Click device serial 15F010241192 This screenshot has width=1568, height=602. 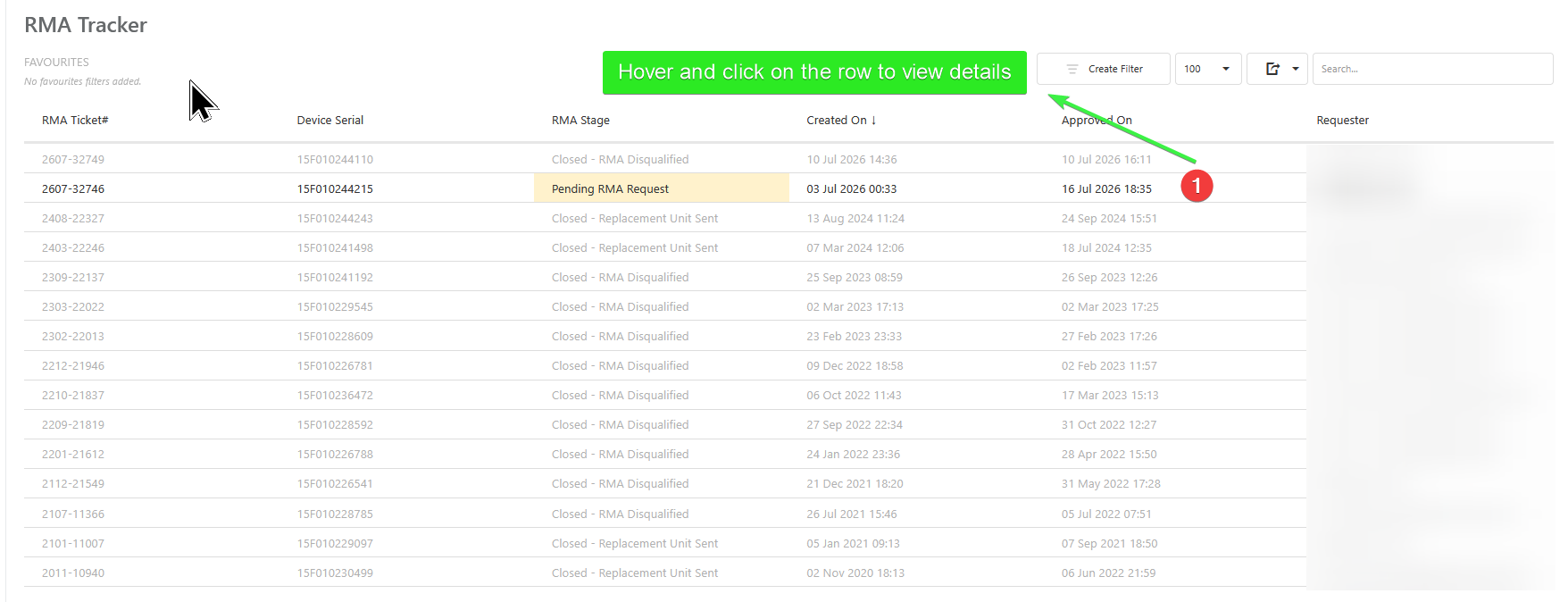(335, 277)
